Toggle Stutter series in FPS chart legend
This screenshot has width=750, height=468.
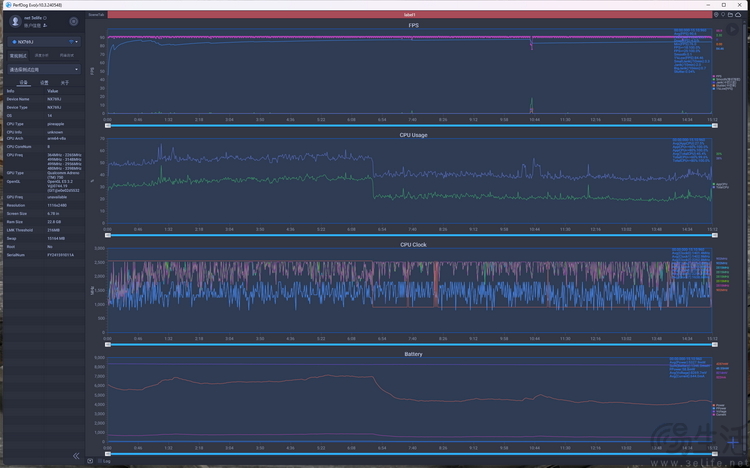pos(724,86)
